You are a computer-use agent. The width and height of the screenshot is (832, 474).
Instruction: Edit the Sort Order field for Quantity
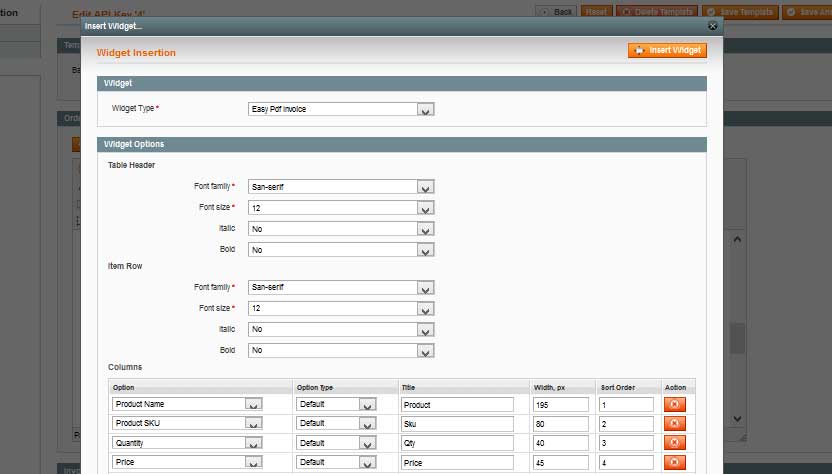tap(626, 443)
